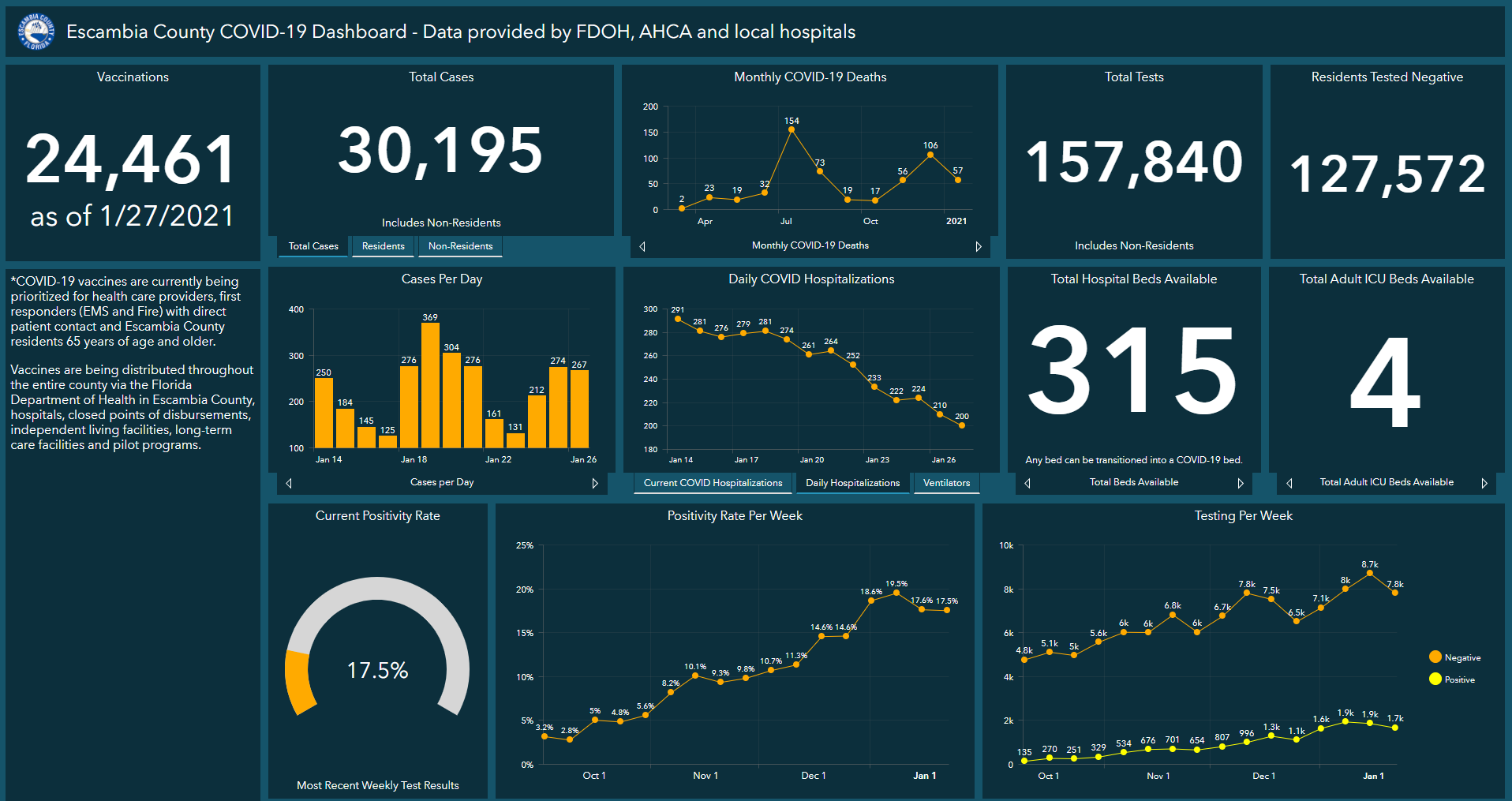
Task: Select the Residents tab under Total Cases
Action: 383,246
